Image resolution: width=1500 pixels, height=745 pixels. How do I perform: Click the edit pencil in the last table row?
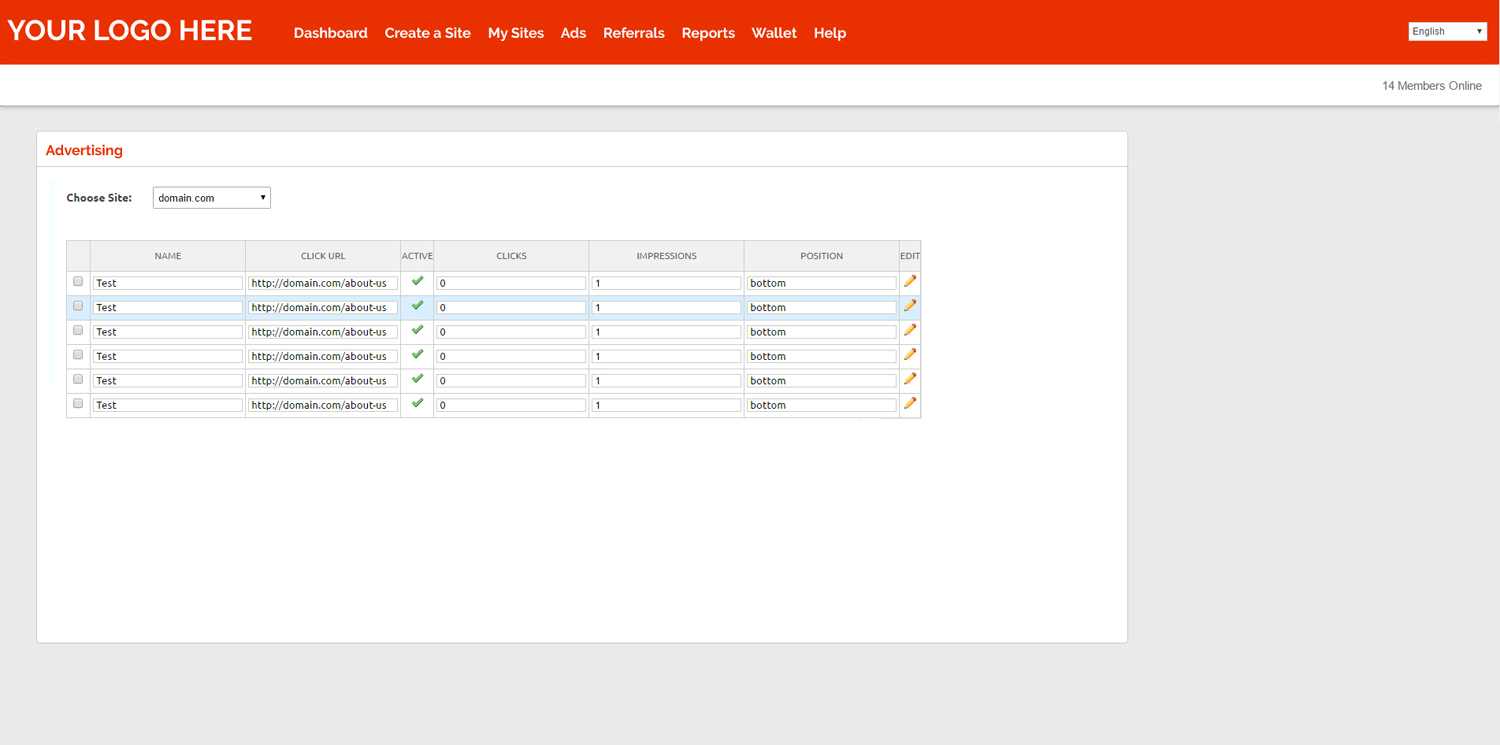pos(910,404)
